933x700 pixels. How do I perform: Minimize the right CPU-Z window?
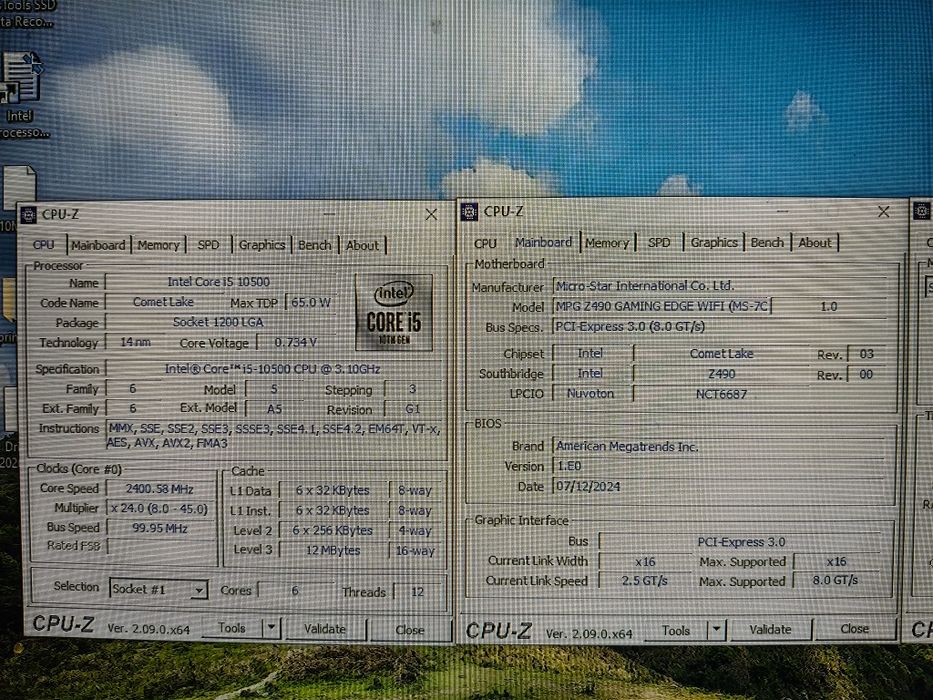pos(782,210)
